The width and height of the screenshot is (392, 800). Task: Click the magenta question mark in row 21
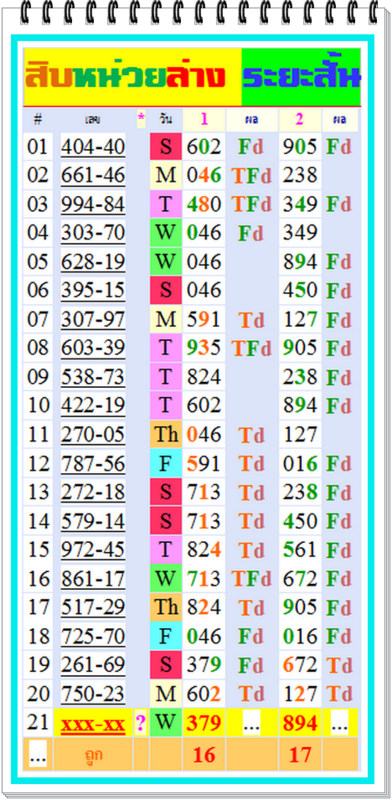(140, 723)
